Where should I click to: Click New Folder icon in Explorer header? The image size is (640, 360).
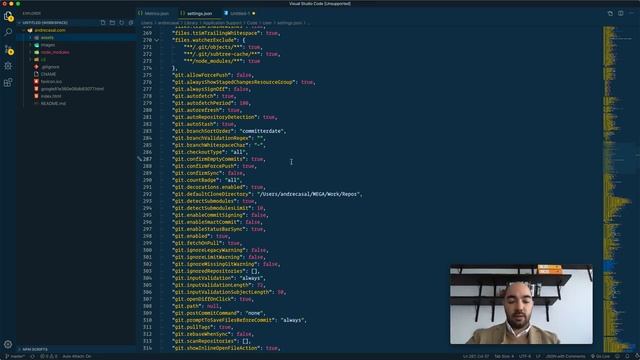[x=112, y=23]
